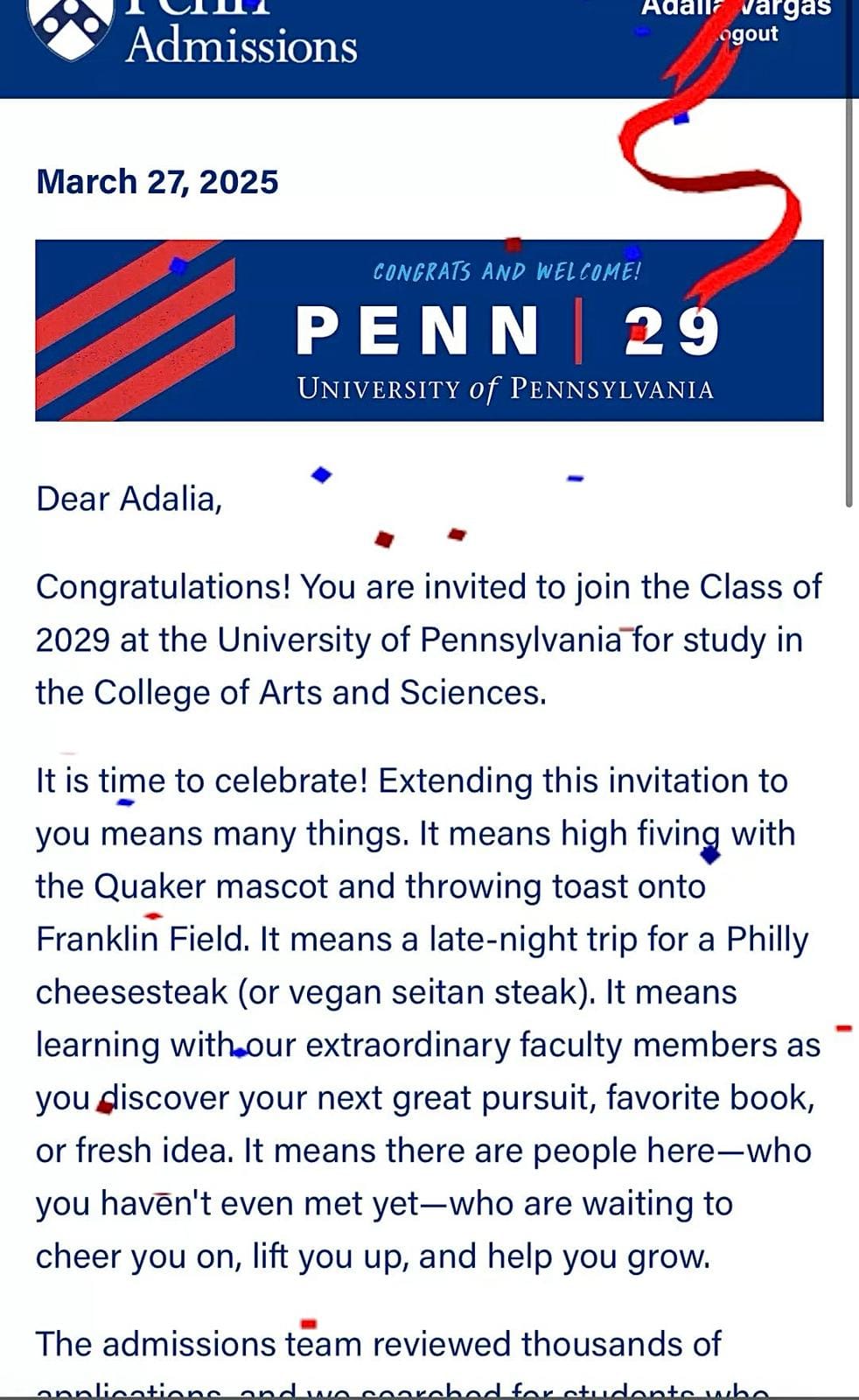Click the Congratulations paragraph opening word

(x=163, y=587)
